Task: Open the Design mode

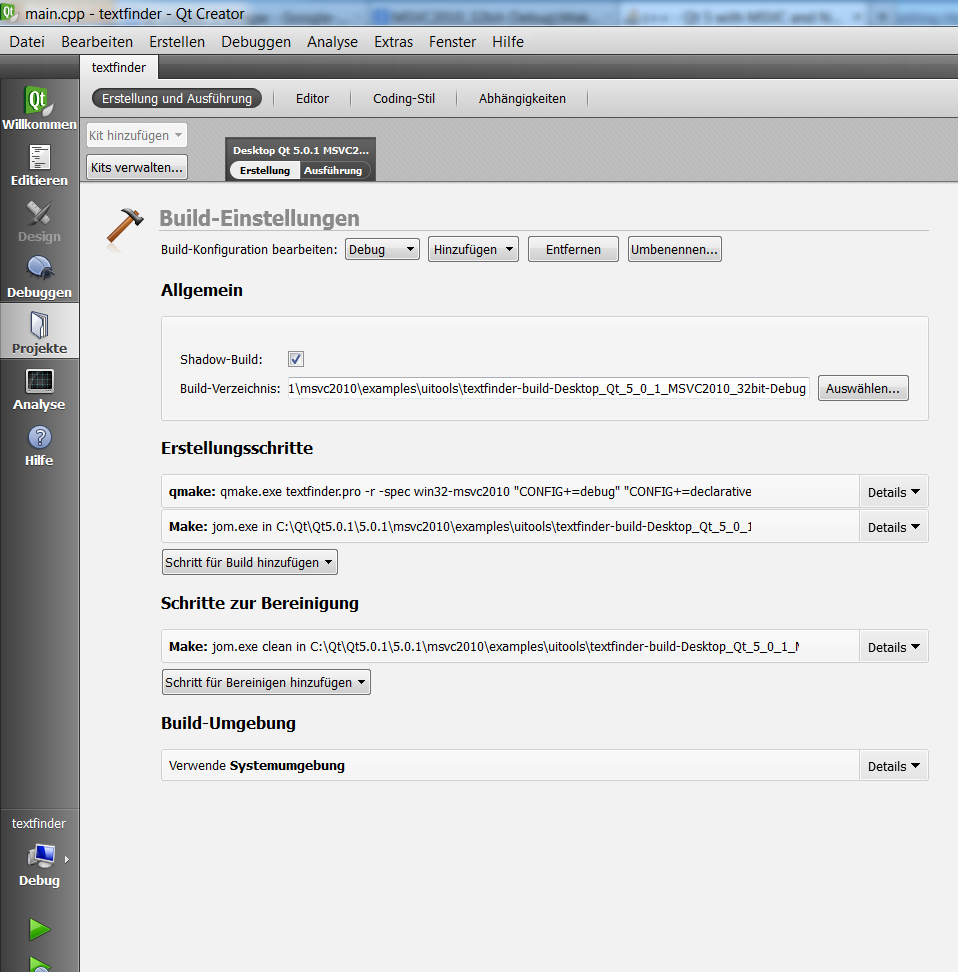Action: [x=39, y=222]
